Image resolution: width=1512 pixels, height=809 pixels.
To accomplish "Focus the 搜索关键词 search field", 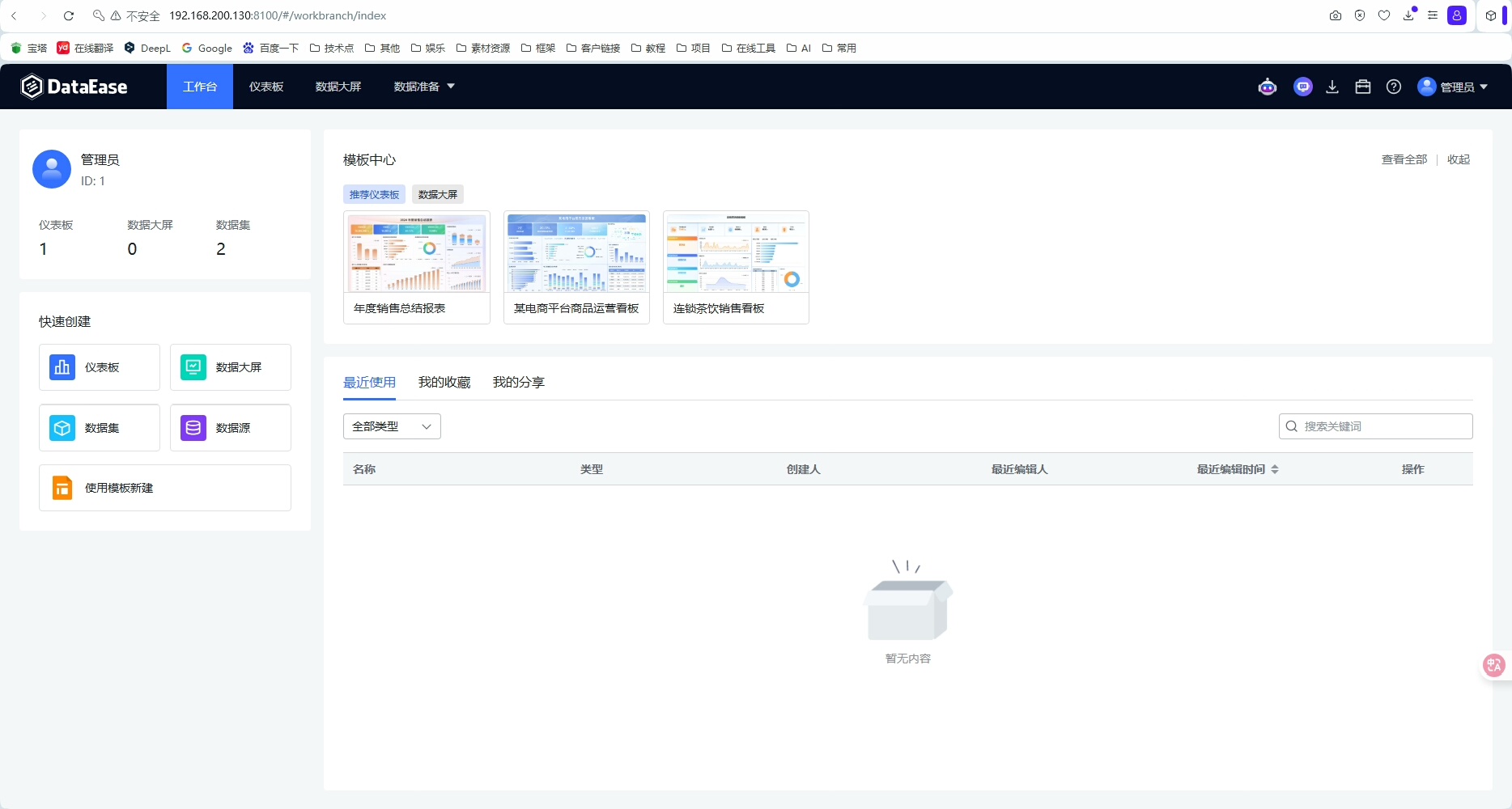I will tap(1376, 426).
